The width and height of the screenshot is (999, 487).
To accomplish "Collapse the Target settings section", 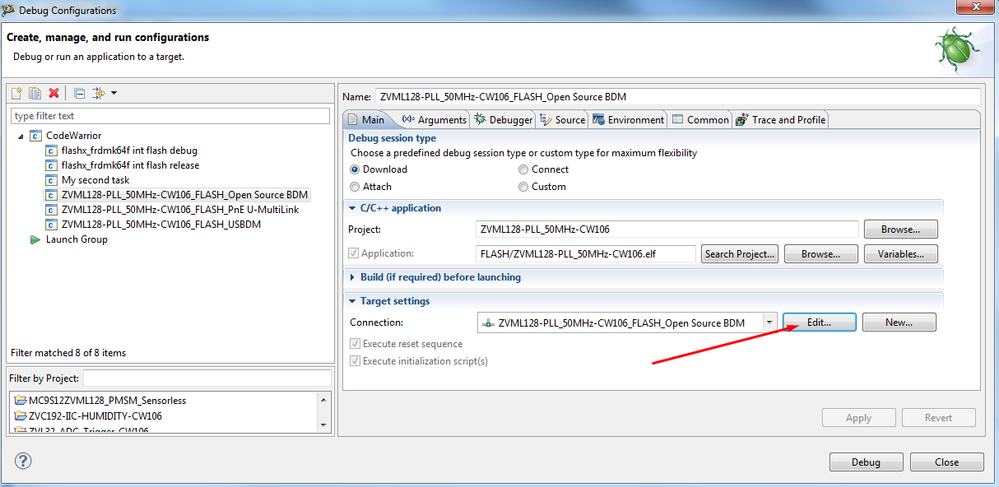I will 352,301.
